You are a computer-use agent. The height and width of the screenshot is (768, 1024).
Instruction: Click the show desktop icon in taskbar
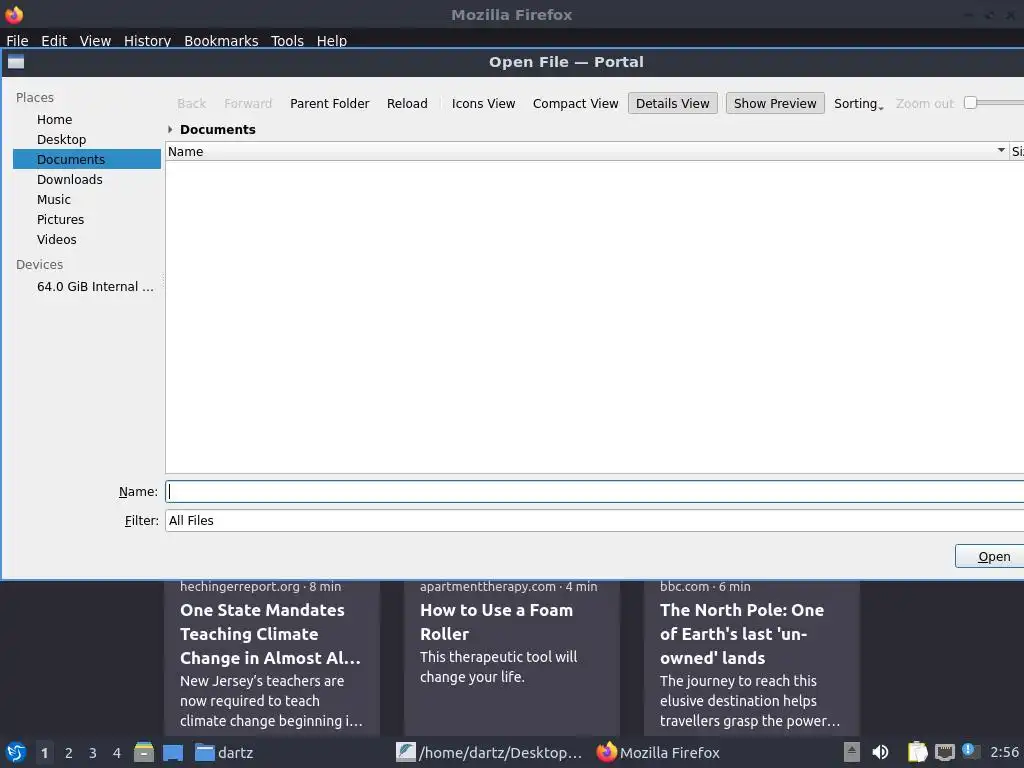tap(173, 752)
